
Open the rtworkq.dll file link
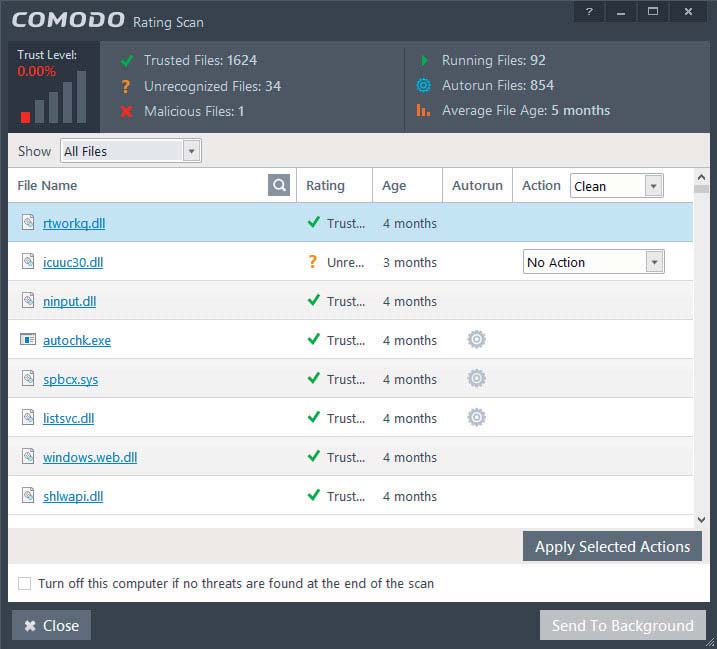point(74,223)
